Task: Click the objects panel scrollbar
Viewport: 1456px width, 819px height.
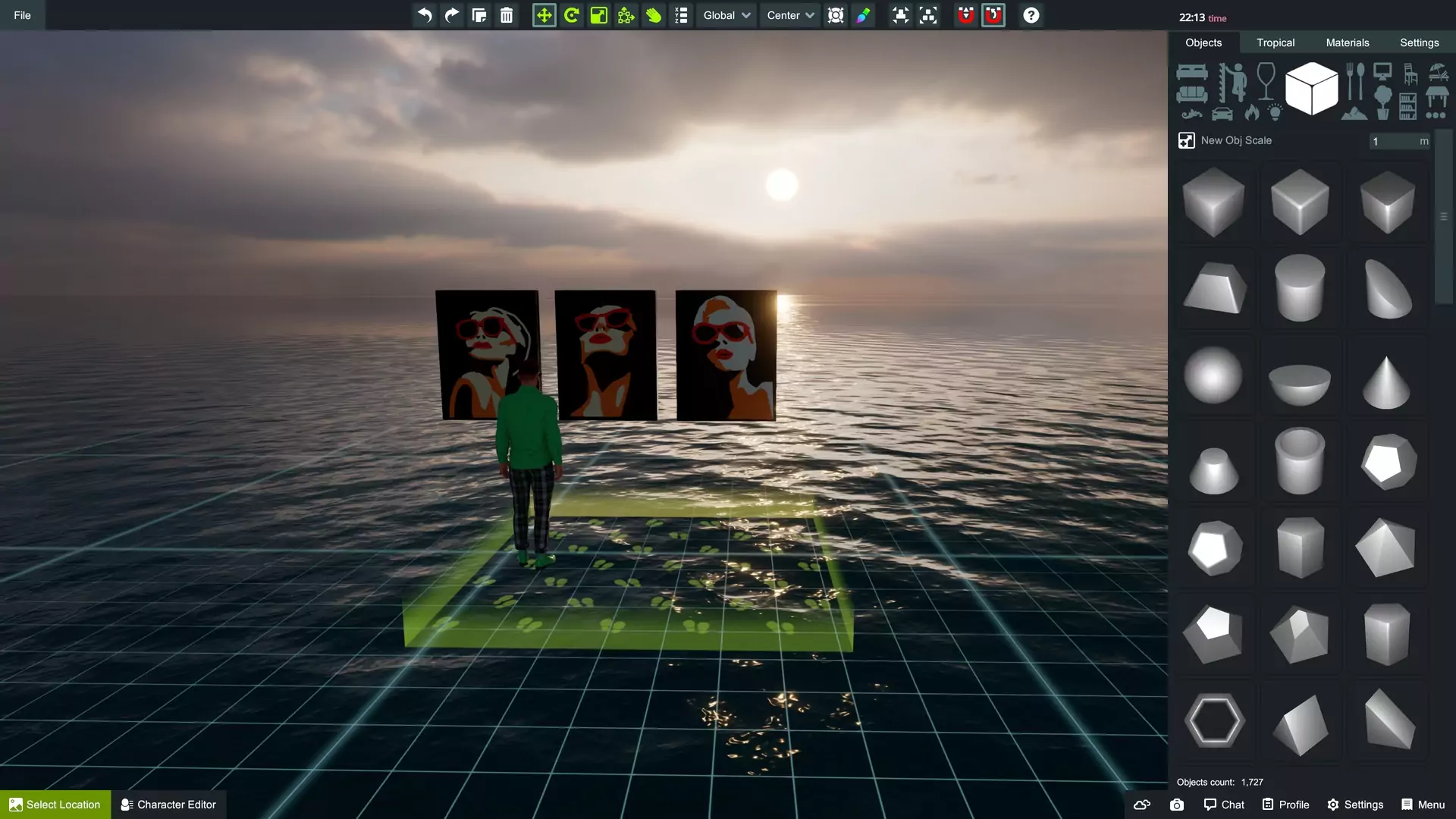Action: pos(1444,217)
